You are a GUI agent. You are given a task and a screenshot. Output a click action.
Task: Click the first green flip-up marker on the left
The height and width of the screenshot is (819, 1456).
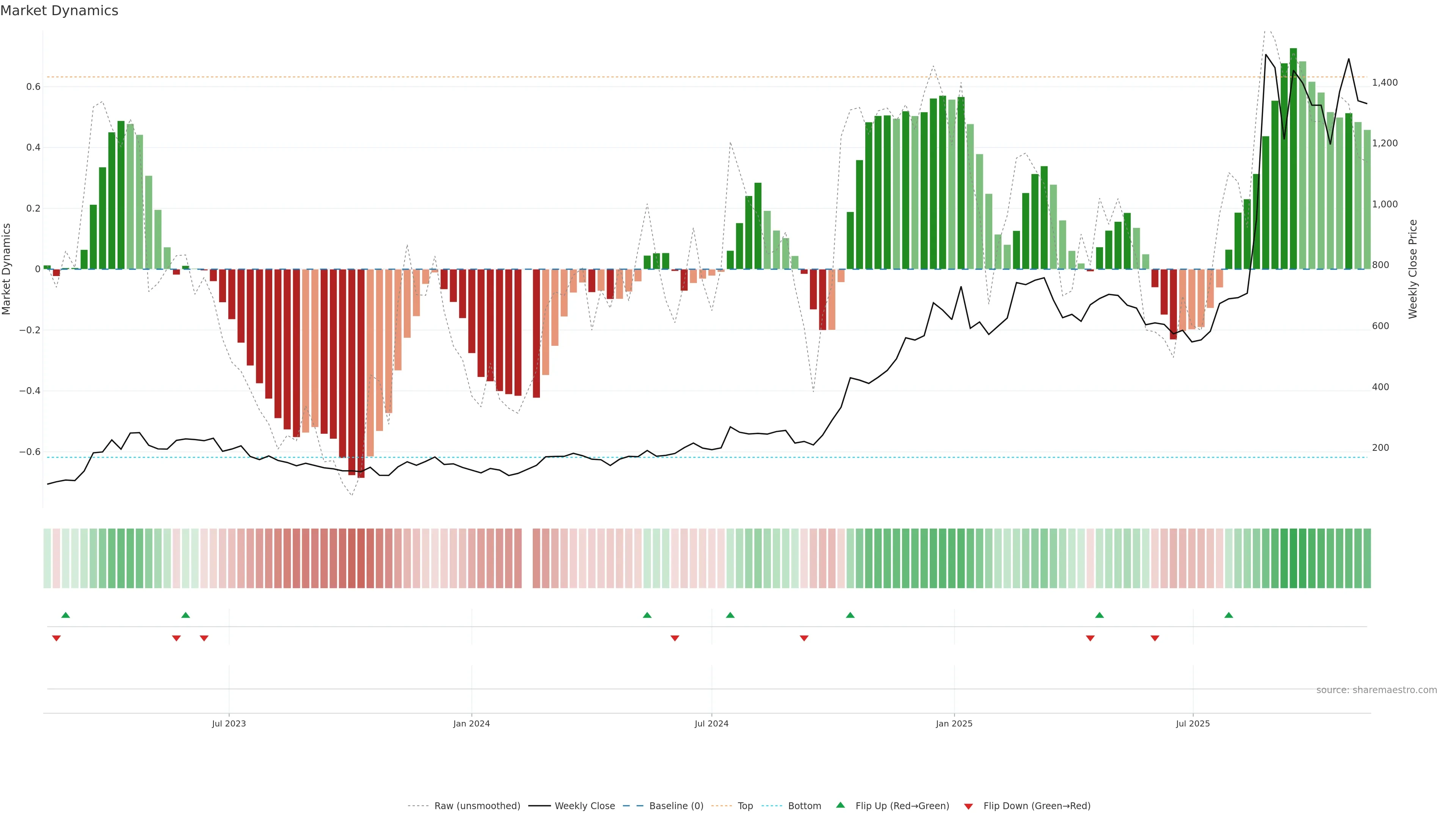point(66,615)
